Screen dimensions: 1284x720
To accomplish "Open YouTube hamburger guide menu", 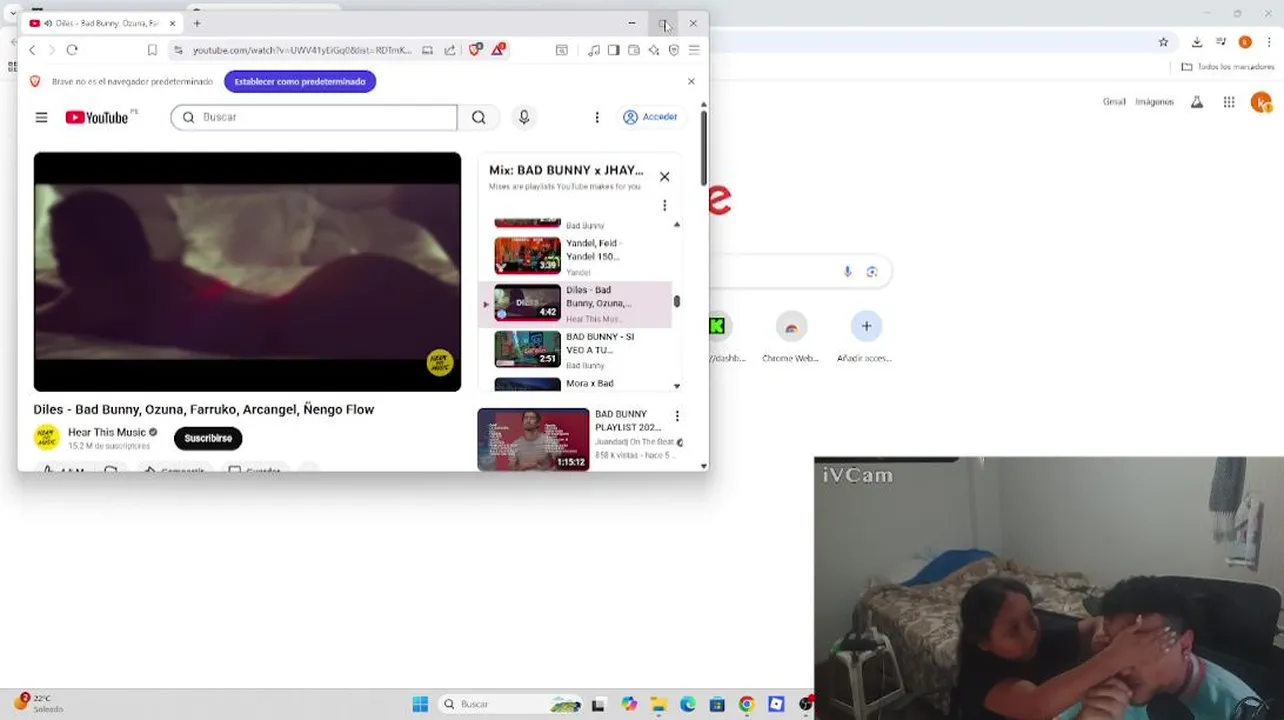I will coord(41,117).
